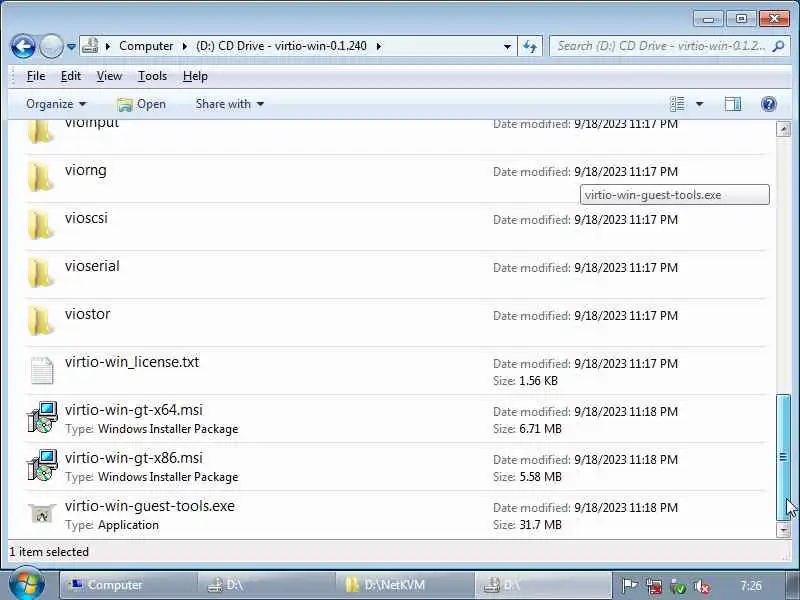Image resolution: width=800 pixels, height=600 pixels.
Task: Select the viorng folder icon
Action: (41, 177)
